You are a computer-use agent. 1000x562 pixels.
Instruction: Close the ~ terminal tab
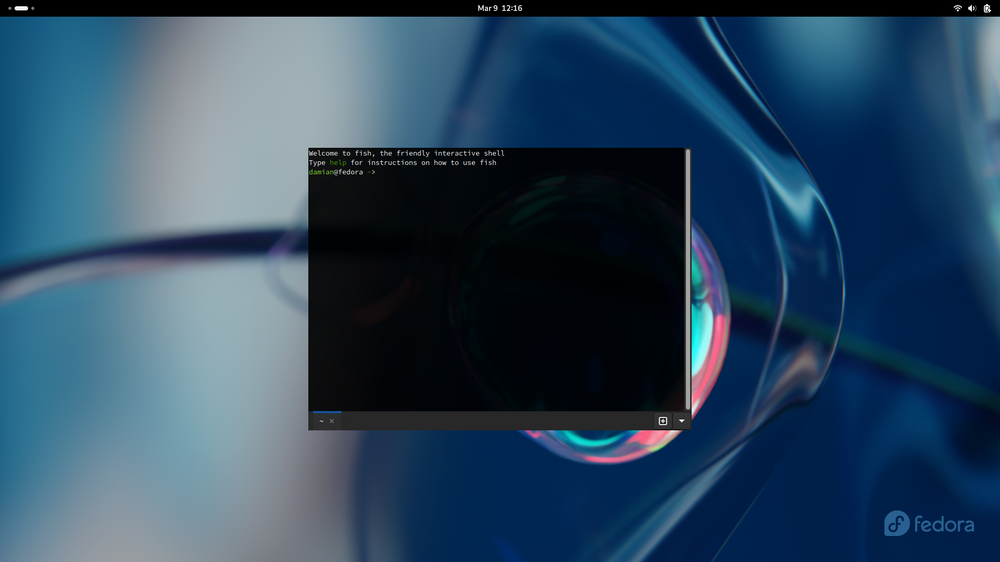(332, 421)
